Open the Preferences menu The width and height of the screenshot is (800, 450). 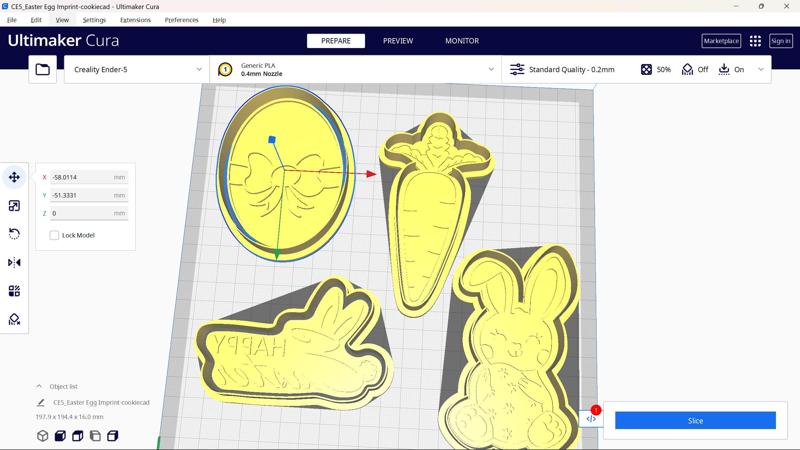coord(181,20)
